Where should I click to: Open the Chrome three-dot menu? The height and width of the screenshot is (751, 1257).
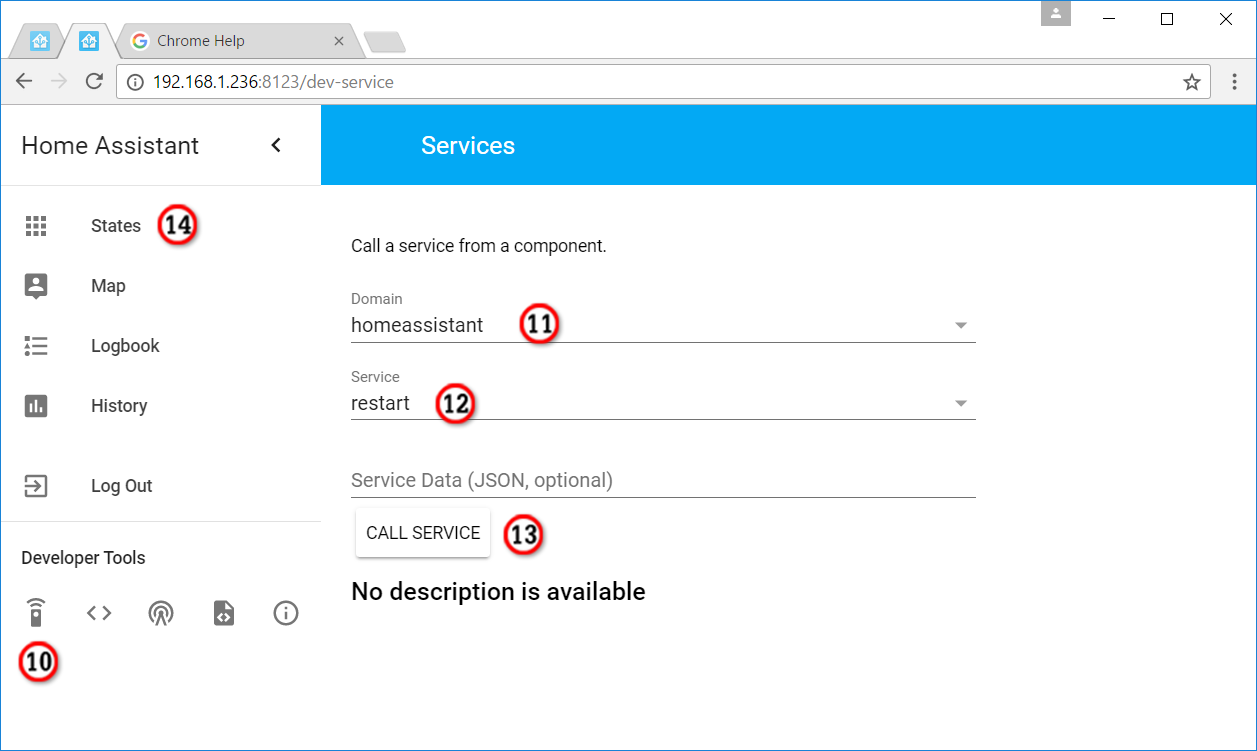[x=1236, y=82]
